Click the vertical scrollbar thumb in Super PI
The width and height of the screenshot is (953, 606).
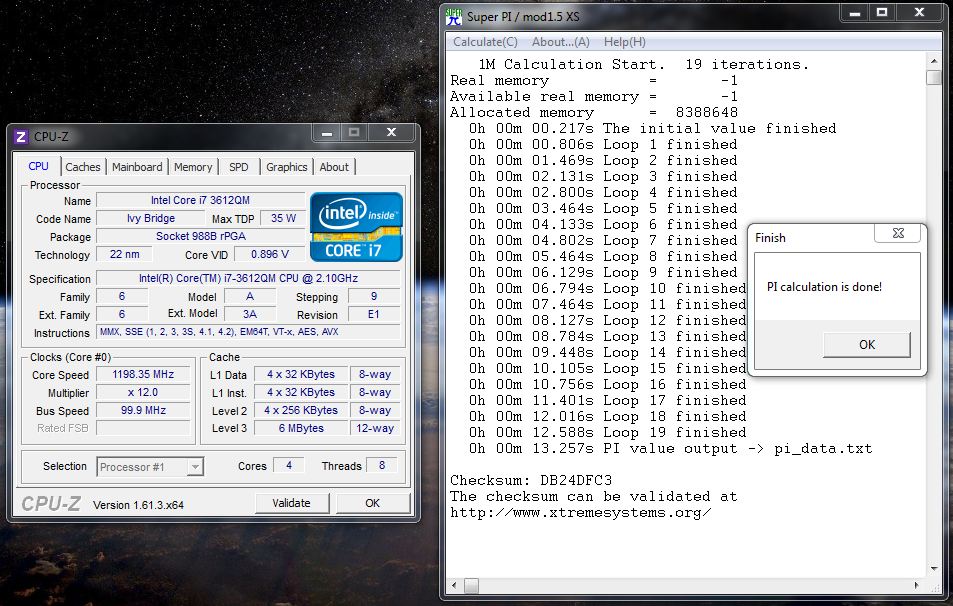pyautogui.click(x=934, y=78)
